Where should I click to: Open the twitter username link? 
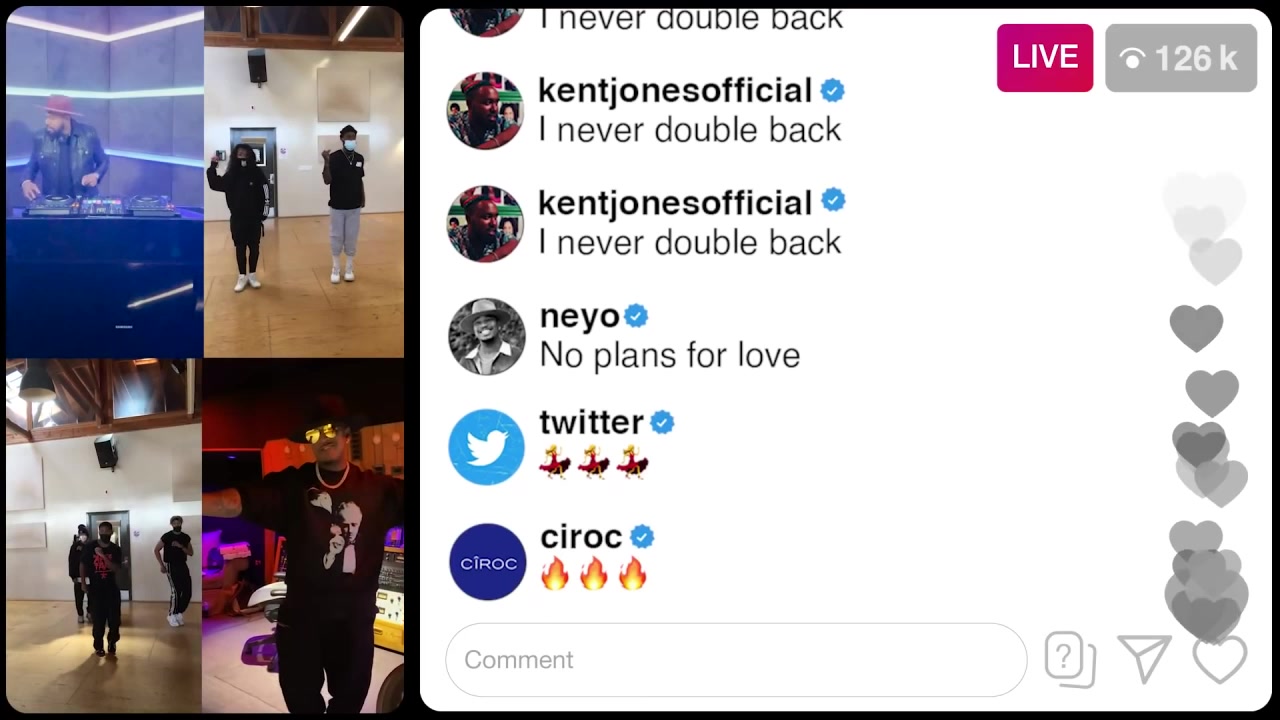pos(591,422)
